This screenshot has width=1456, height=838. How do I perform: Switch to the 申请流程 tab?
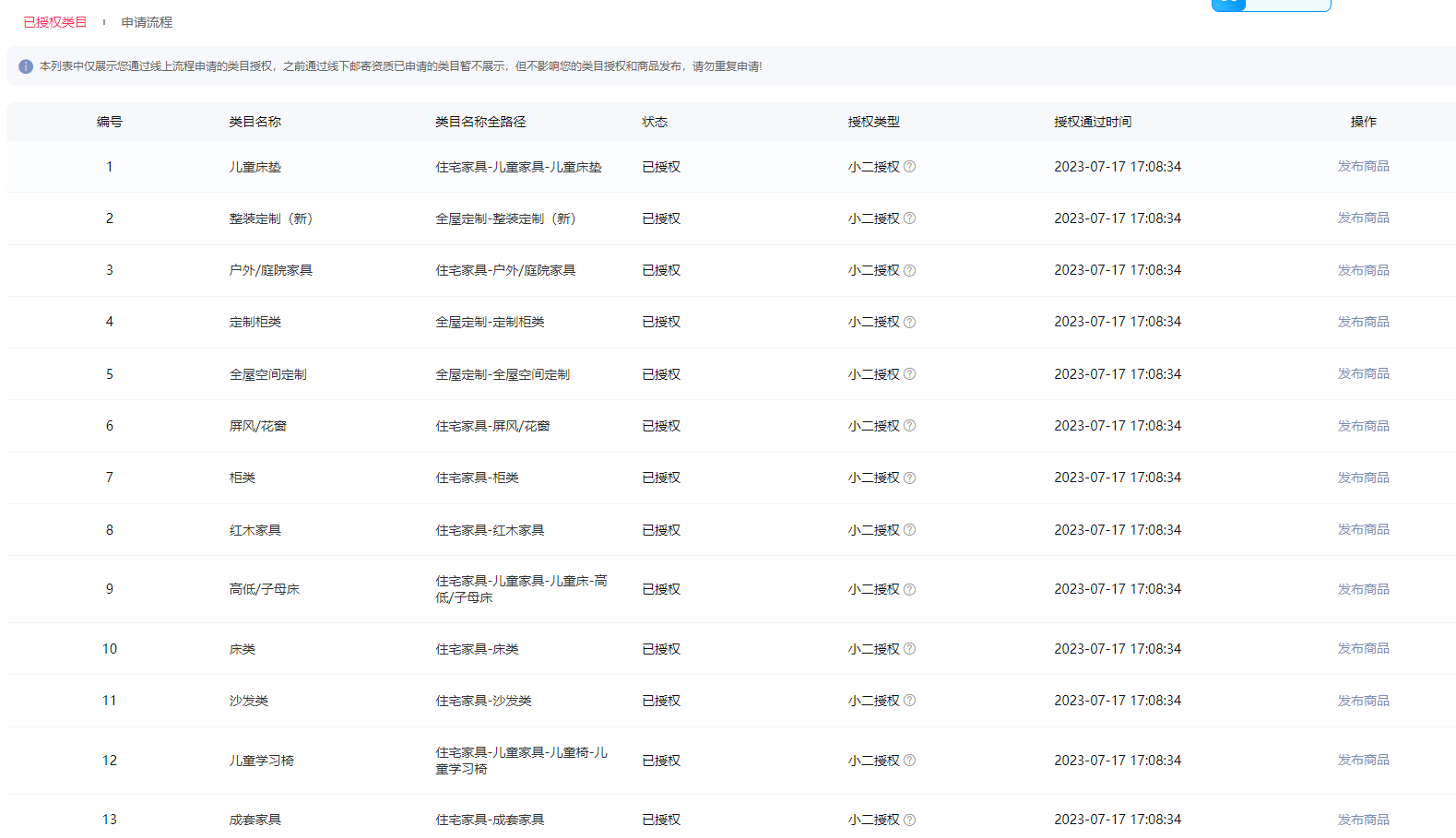147,22
